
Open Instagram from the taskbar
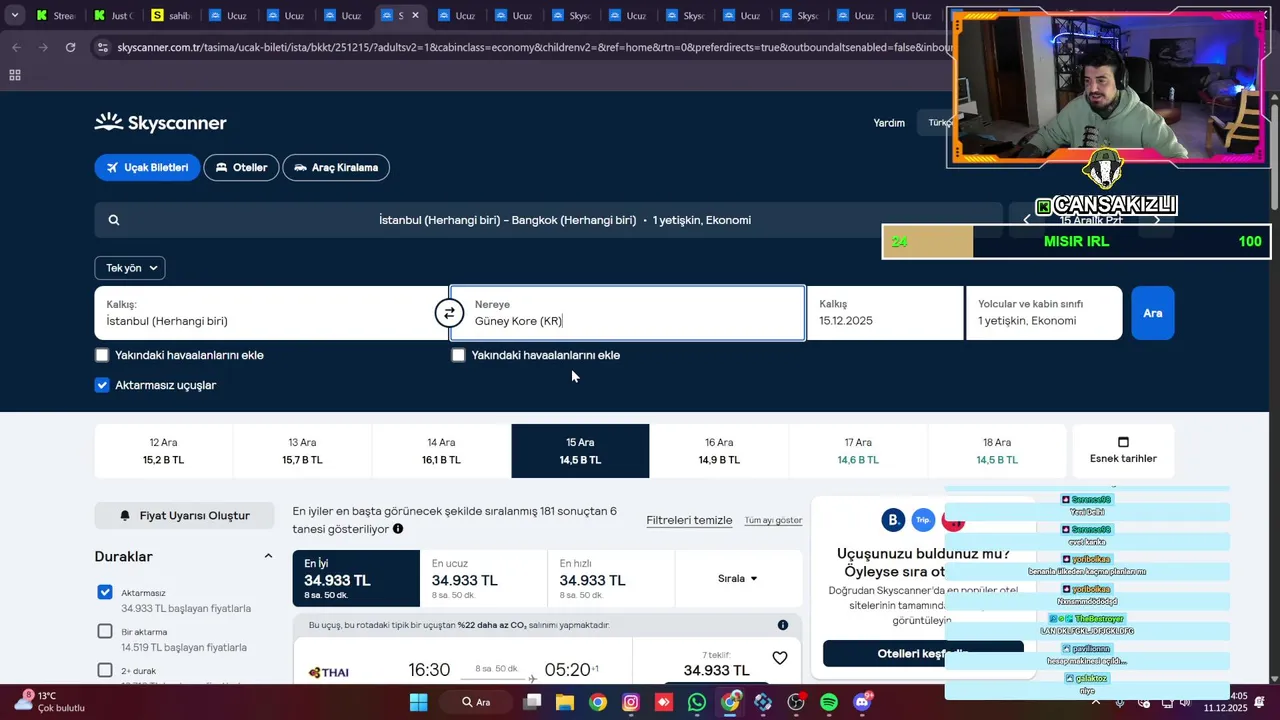tap(630, 702)
